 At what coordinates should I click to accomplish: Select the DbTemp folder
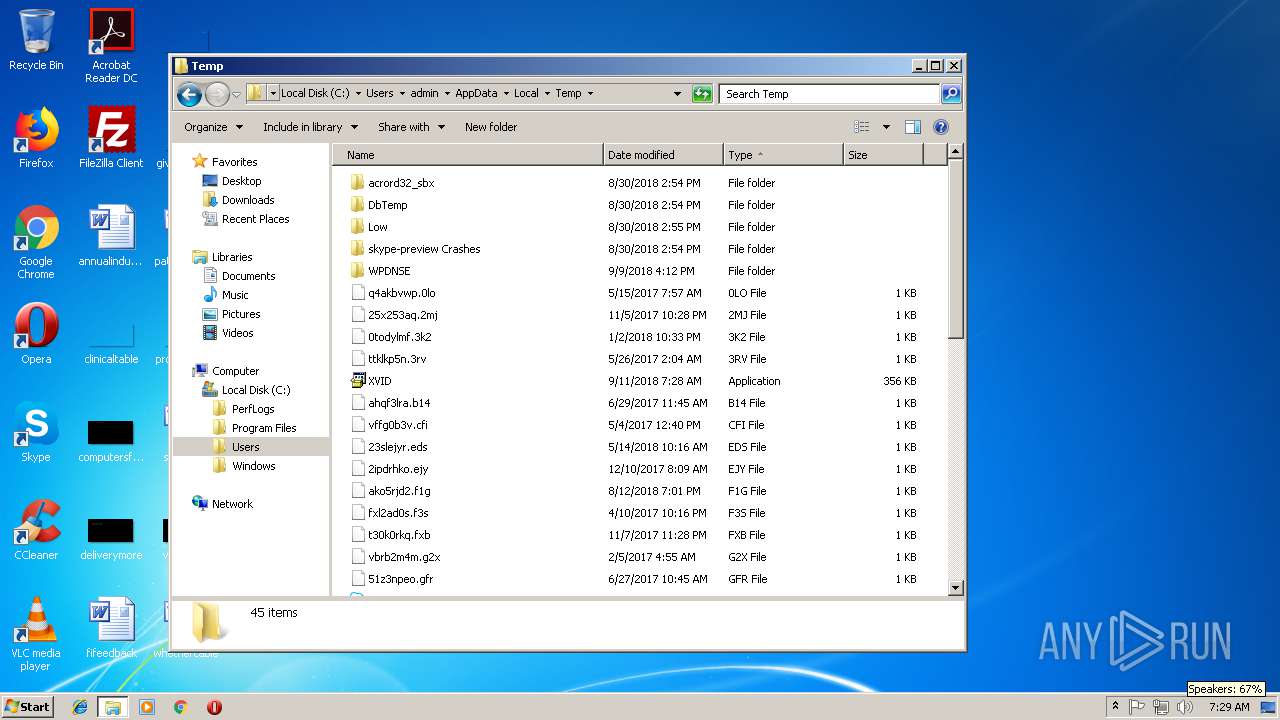coord(387,205)
